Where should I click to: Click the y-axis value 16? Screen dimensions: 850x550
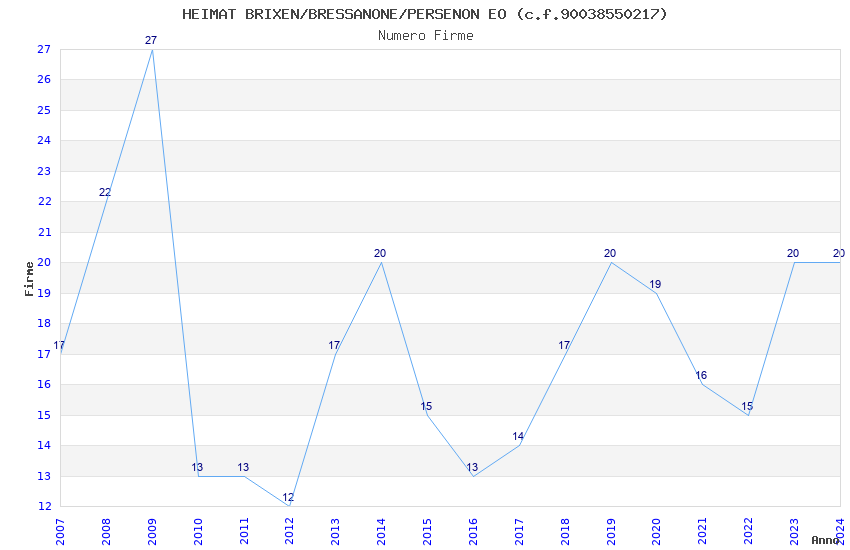[x=44, y=385]
